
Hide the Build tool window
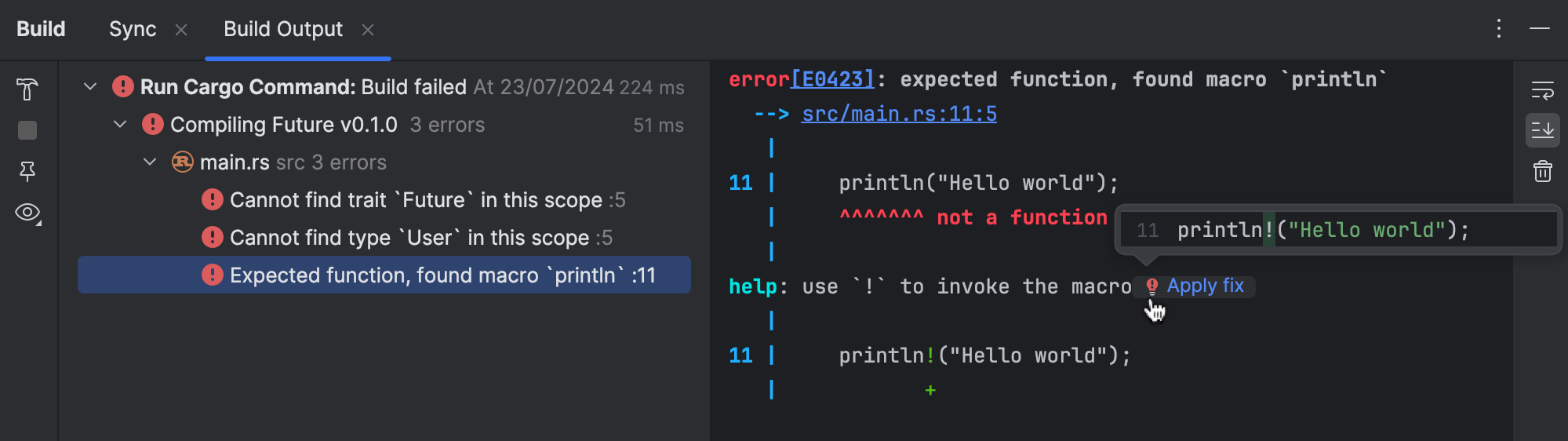(x=1540, y=29)
